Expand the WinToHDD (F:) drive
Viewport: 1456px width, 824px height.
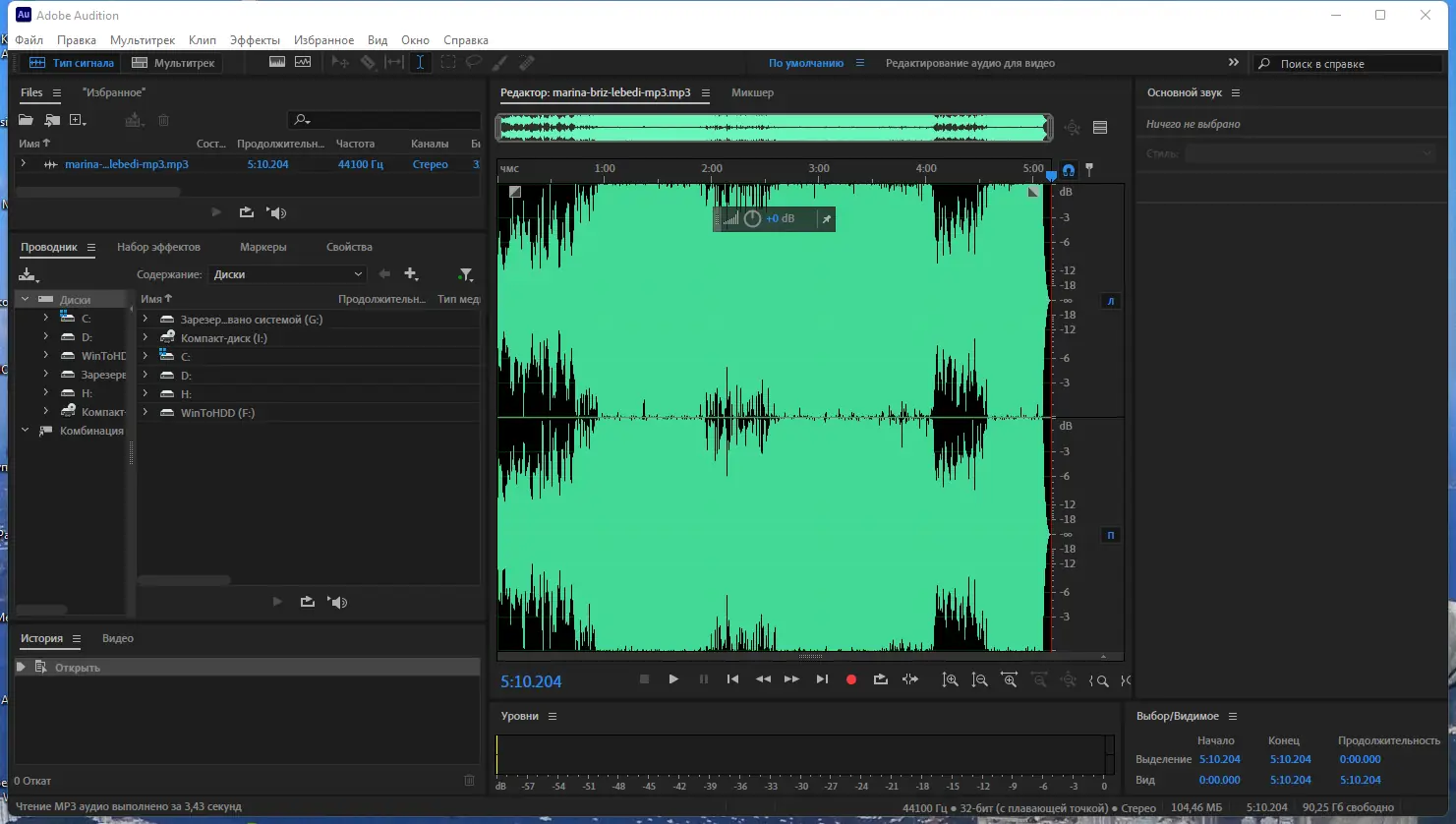click(146, 413)
